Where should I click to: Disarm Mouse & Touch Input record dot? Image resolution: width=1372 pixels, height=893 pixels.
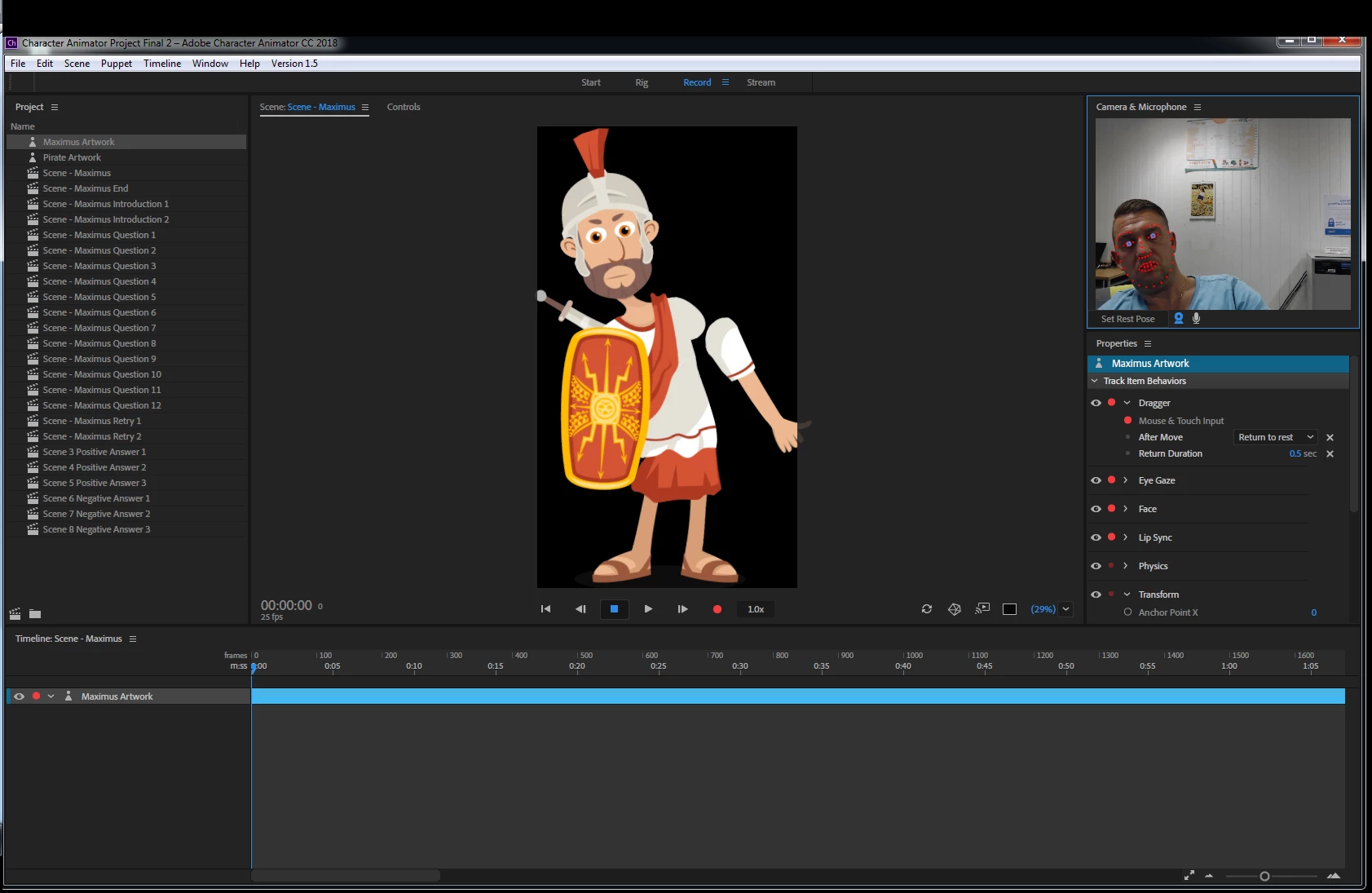(x=1128, y=421)
